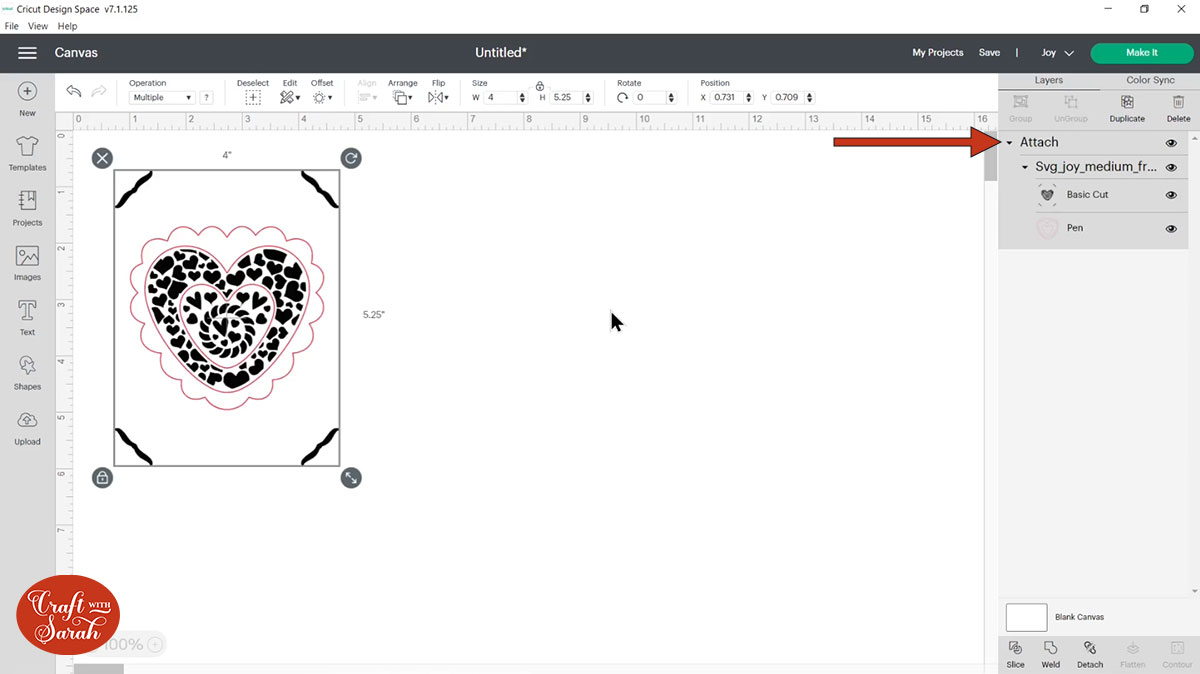1200x674 pixels.
Task: Click the Weld tool
Action: pyautogui.click(x=1050, y=654)
